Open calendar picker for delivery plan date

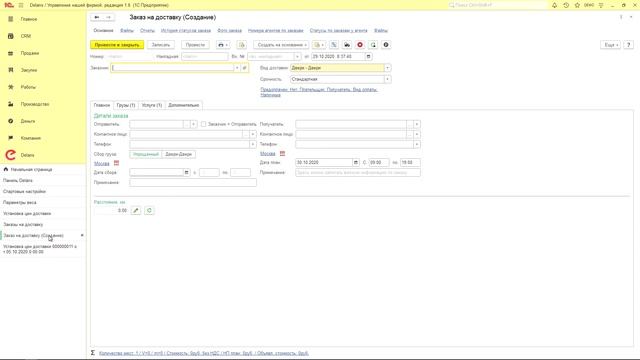356,162
